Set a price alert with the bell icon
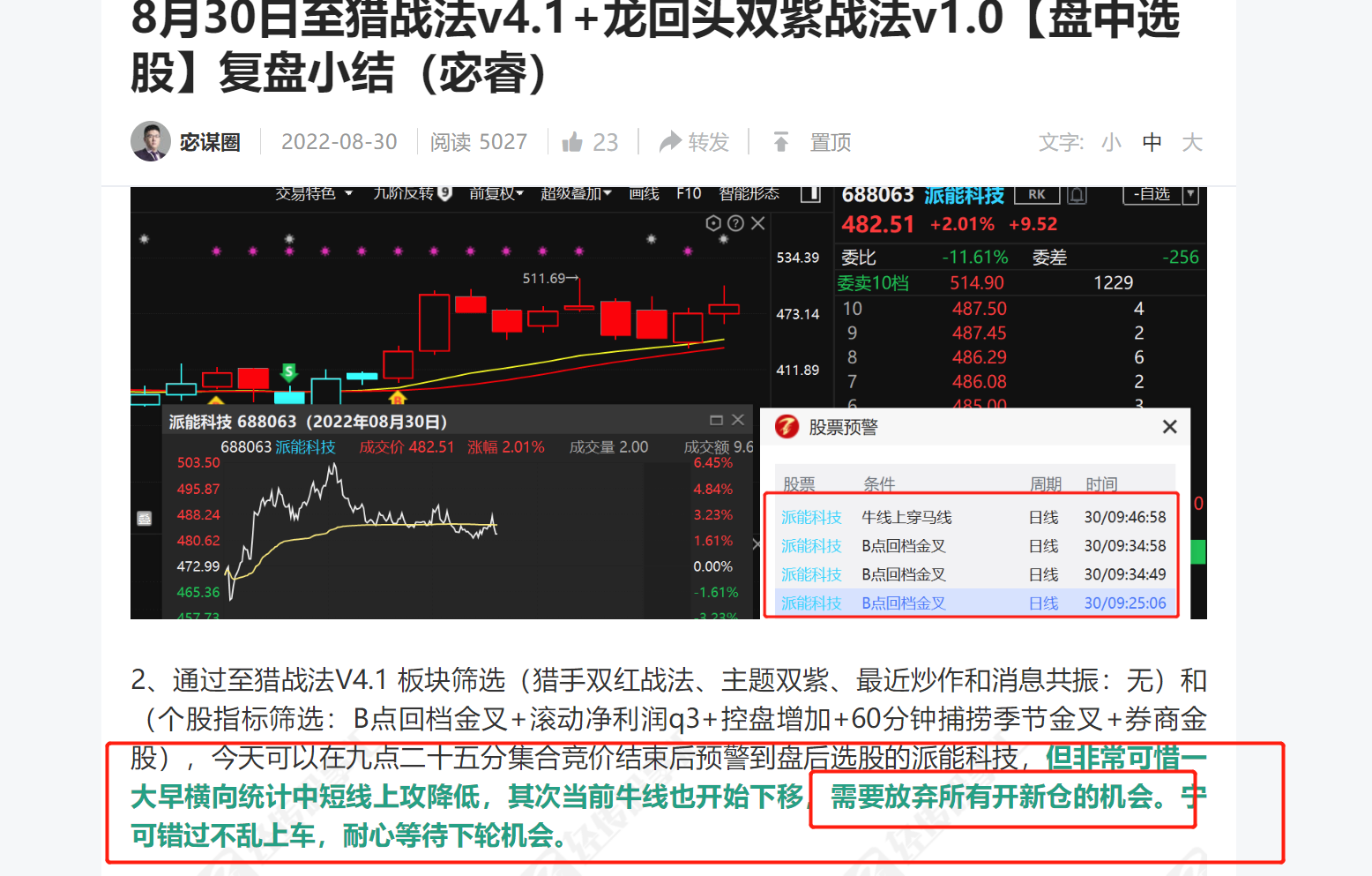 [x=1077, y=194]
